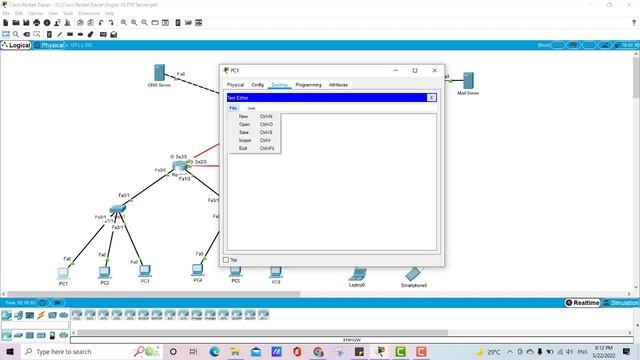Open the Mail app from the taskbar
The width and height of the screenshot is (640, 360).
(256, 351)
